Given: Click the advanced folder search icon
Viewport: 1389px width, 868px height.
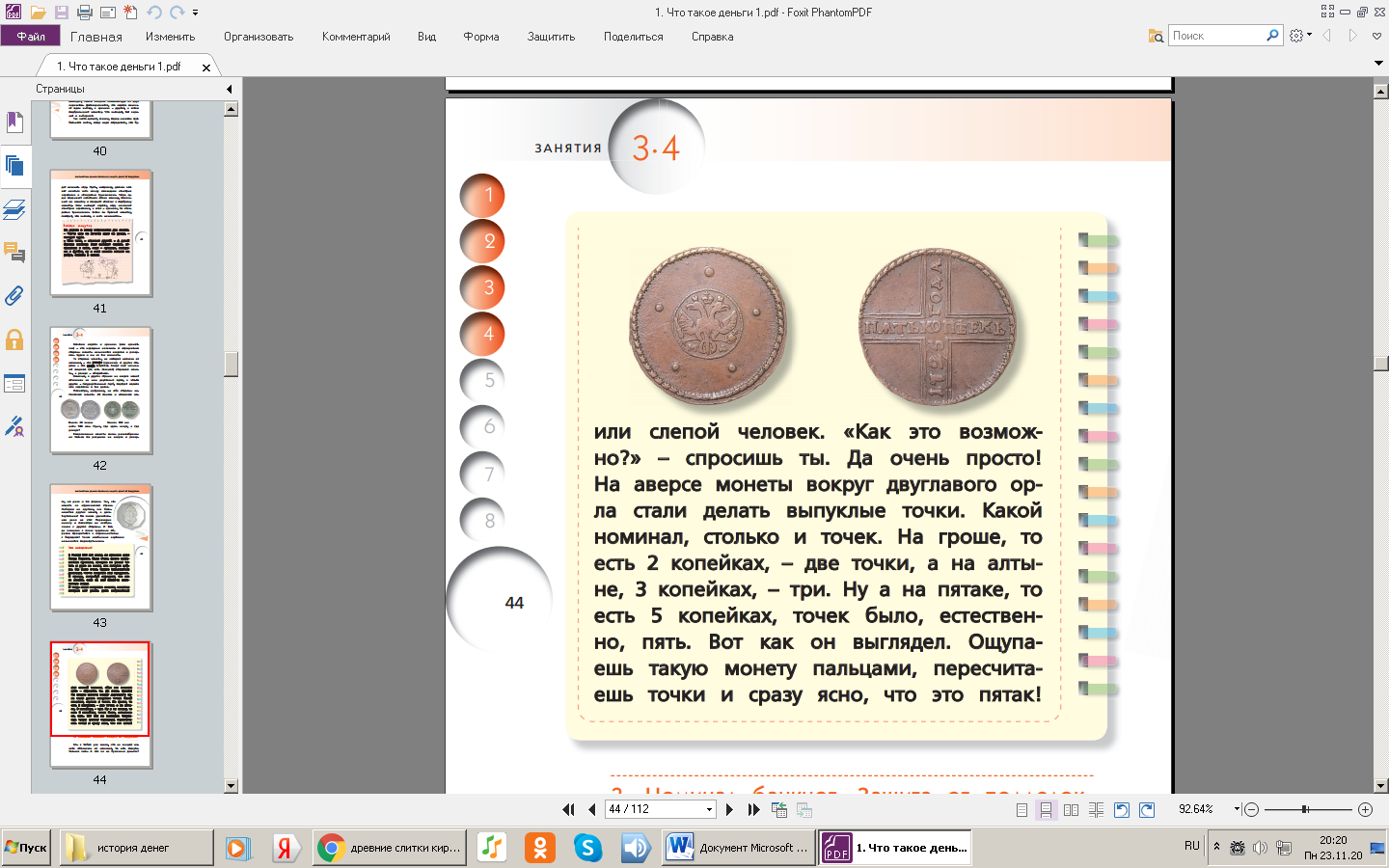Looking at the screenshot, I should point(1156,36).
